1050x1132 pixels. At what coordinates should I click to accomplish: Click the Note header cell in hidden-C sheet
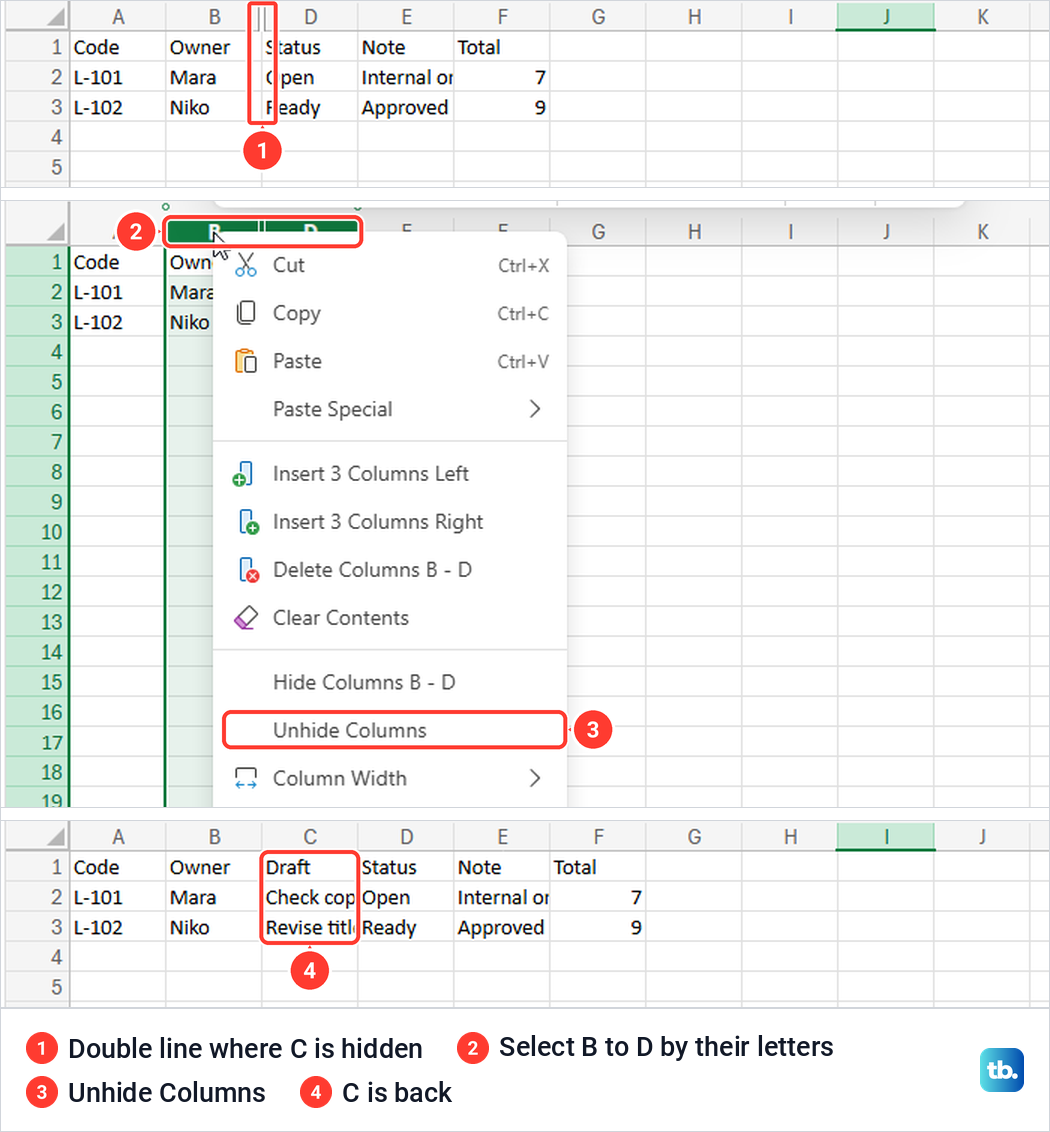pos(406,47)
